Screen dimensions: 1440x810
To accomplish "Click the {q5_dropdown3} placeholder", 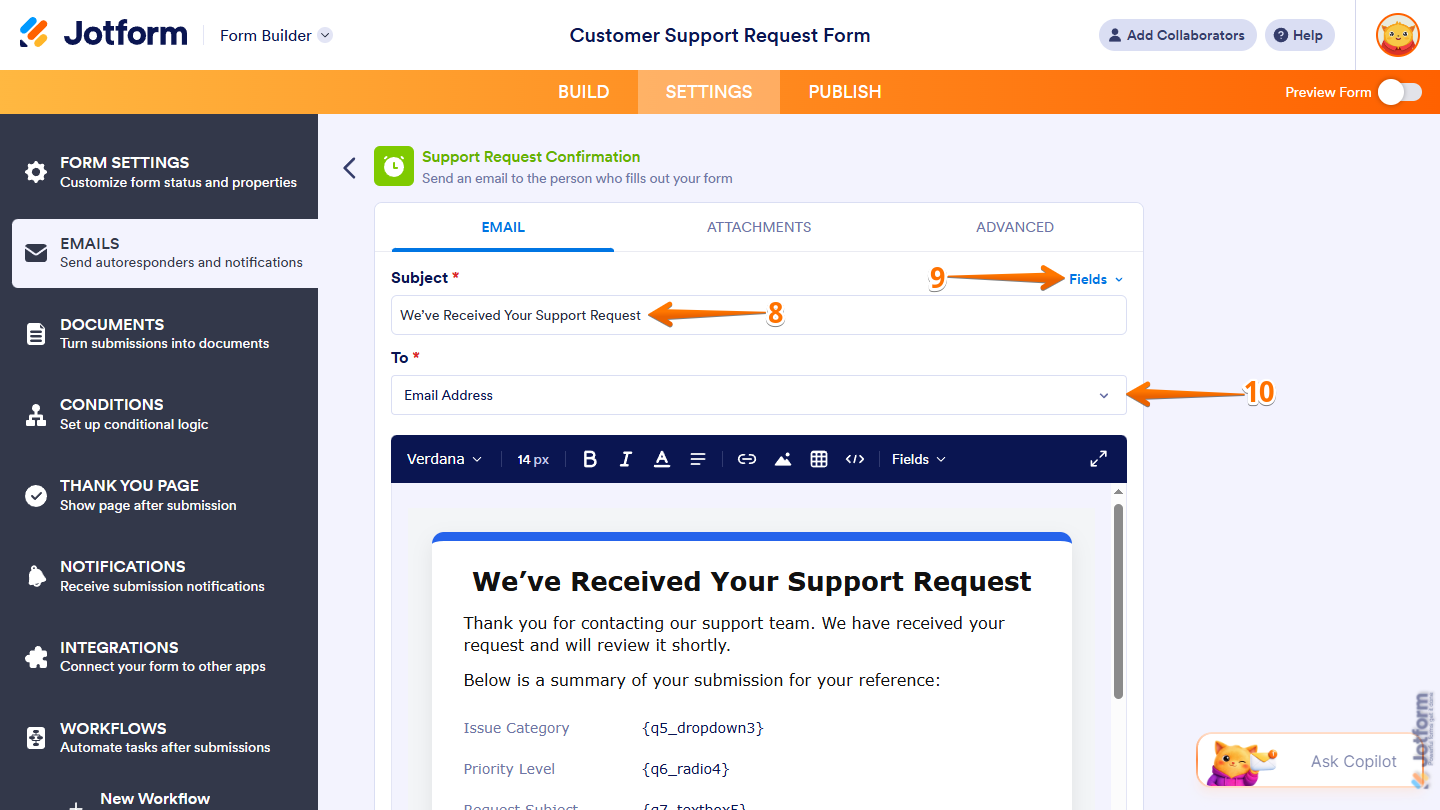I will click(x=703, y=728).
